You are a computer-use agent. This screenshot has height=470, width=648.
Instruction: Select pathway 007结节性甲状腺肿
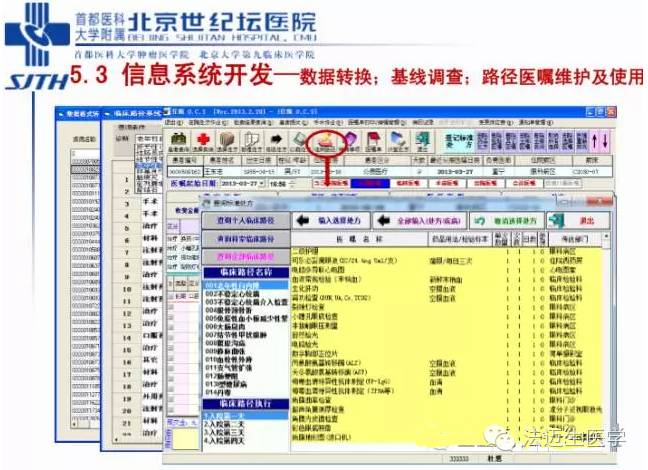[x=235, y=335]
